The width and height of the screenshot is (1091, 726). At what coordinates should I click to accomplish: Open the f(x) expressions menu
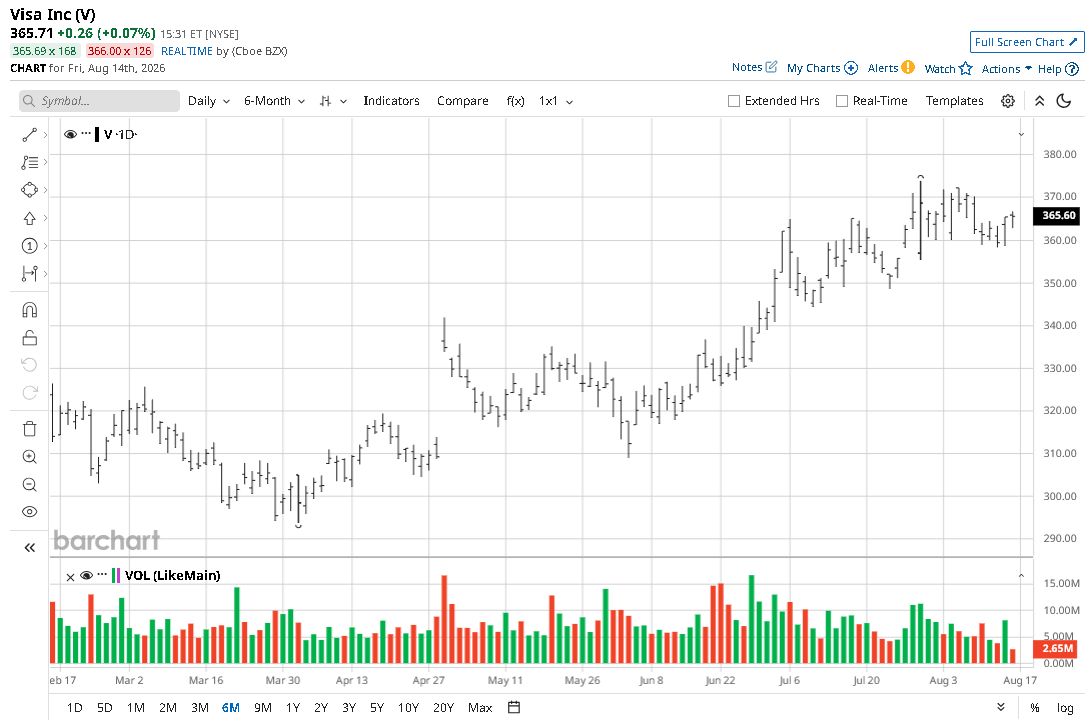pyautogui.click(x=515, y=101)
